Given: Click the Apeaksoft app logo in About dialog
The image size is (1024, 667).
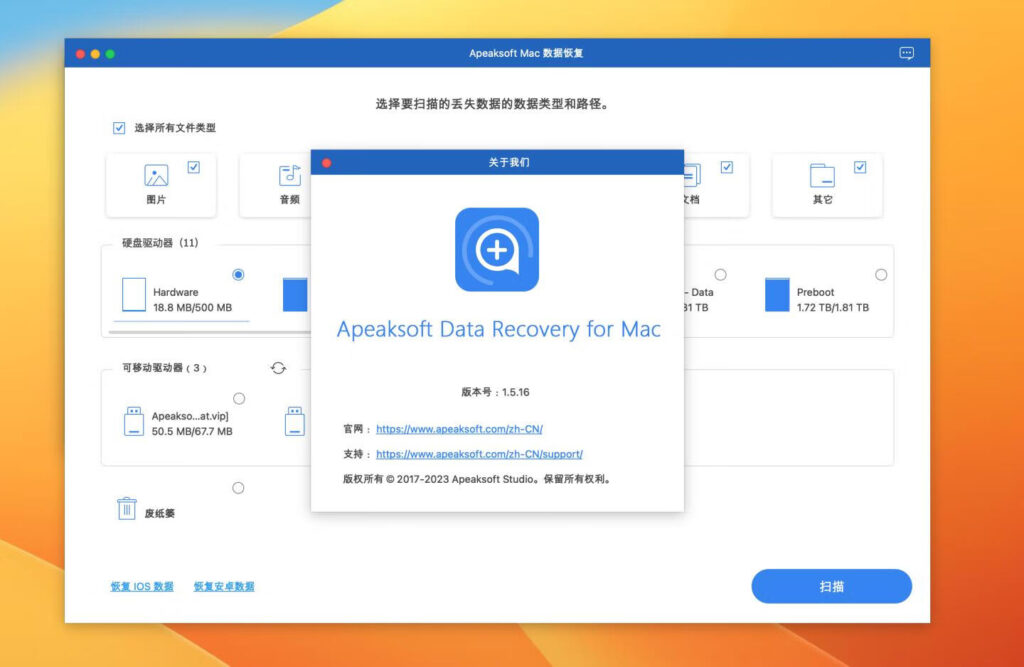Looking at the screenshot, I should coord(497,251).
